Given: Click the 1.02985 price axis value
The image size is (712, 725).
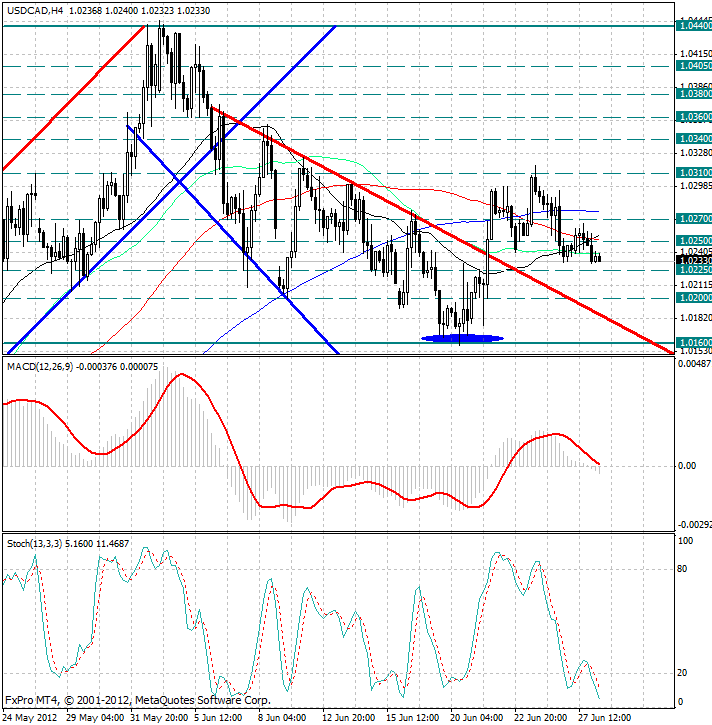Looking at the screenshot, I should click(x=696, y=186).
